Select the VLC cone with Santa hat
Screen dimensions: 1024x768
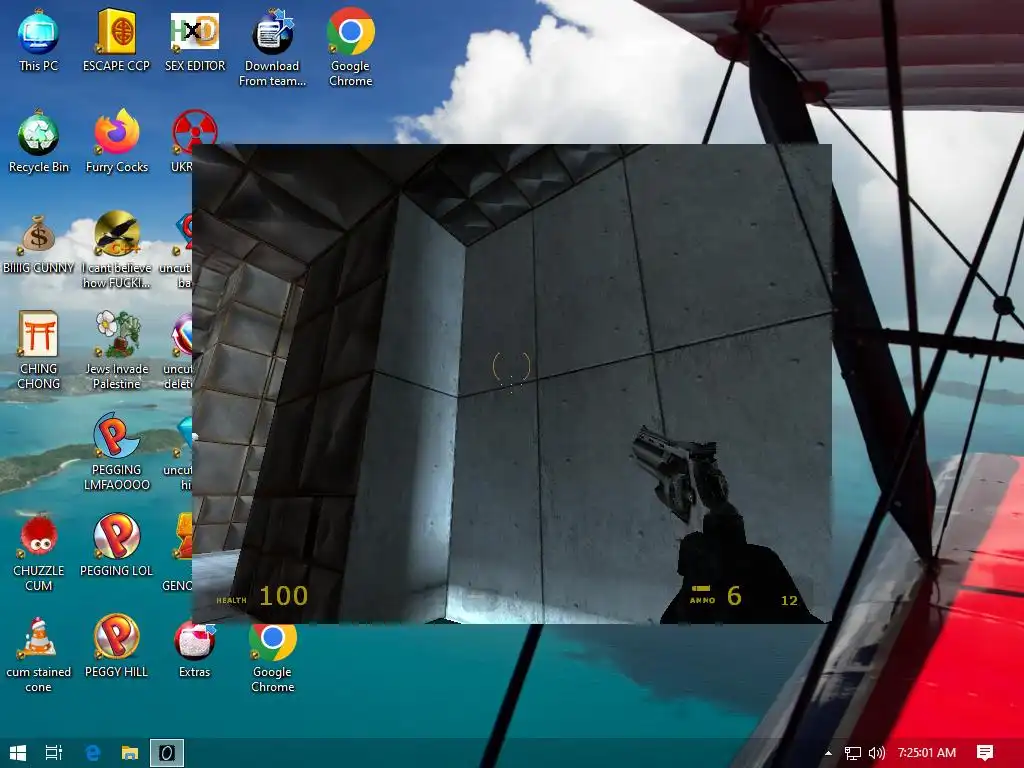click(x=38, y=654)
